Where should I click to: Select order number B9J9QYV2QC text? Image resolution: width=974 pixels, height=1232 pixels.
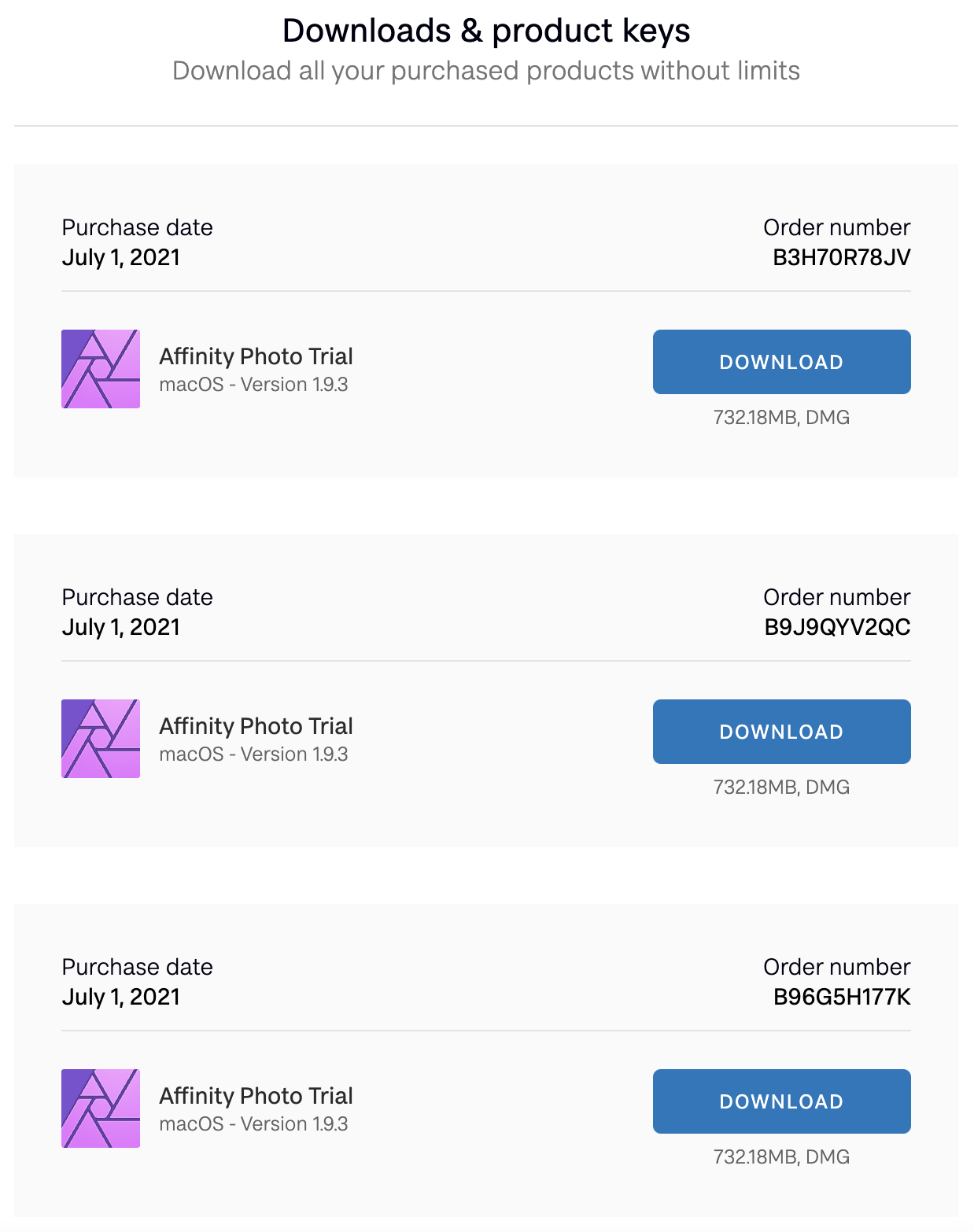[837, 627]
